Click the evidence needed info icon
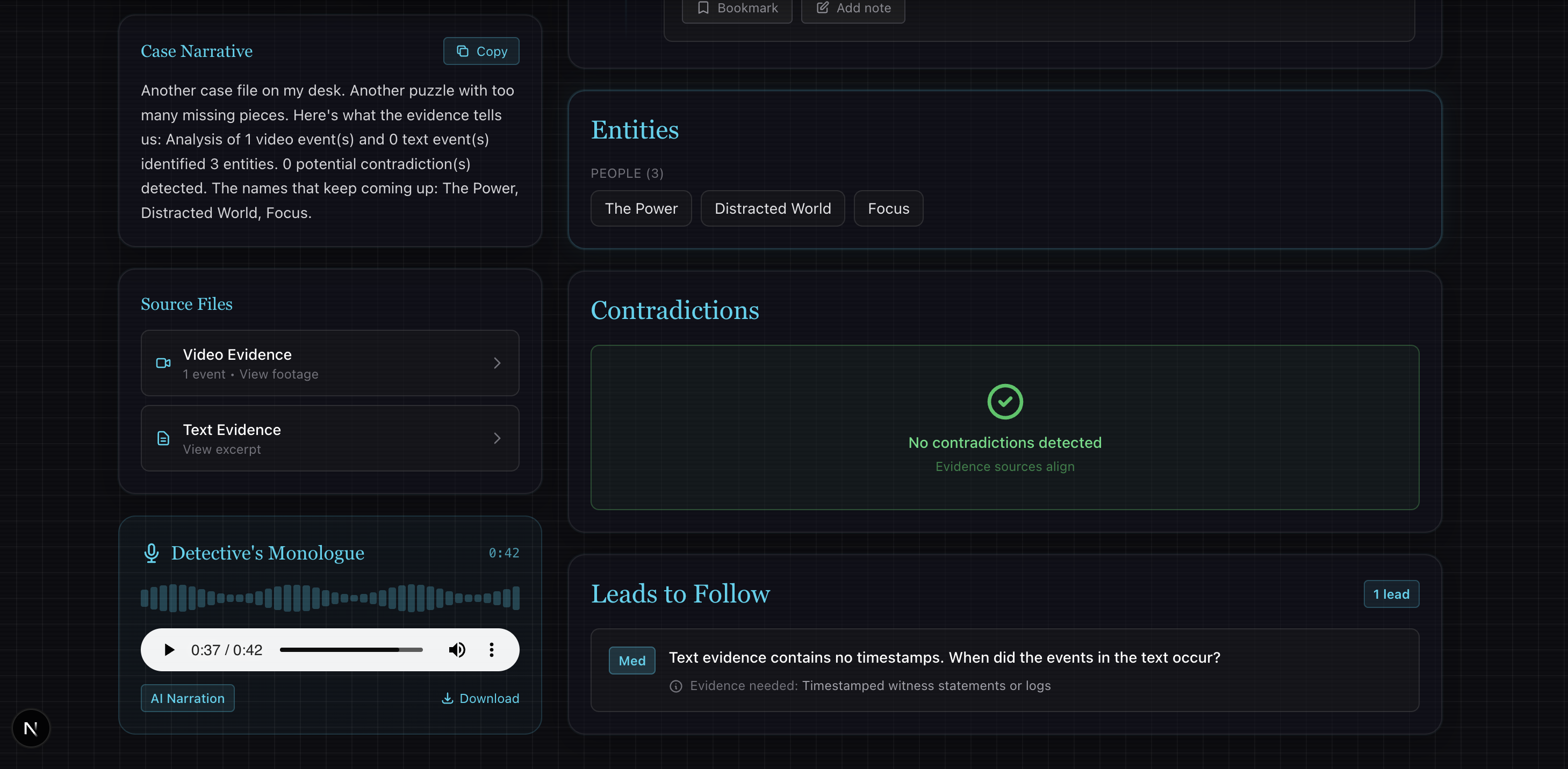The width and height of the screenshot is (1568, 769). (675, 686)
